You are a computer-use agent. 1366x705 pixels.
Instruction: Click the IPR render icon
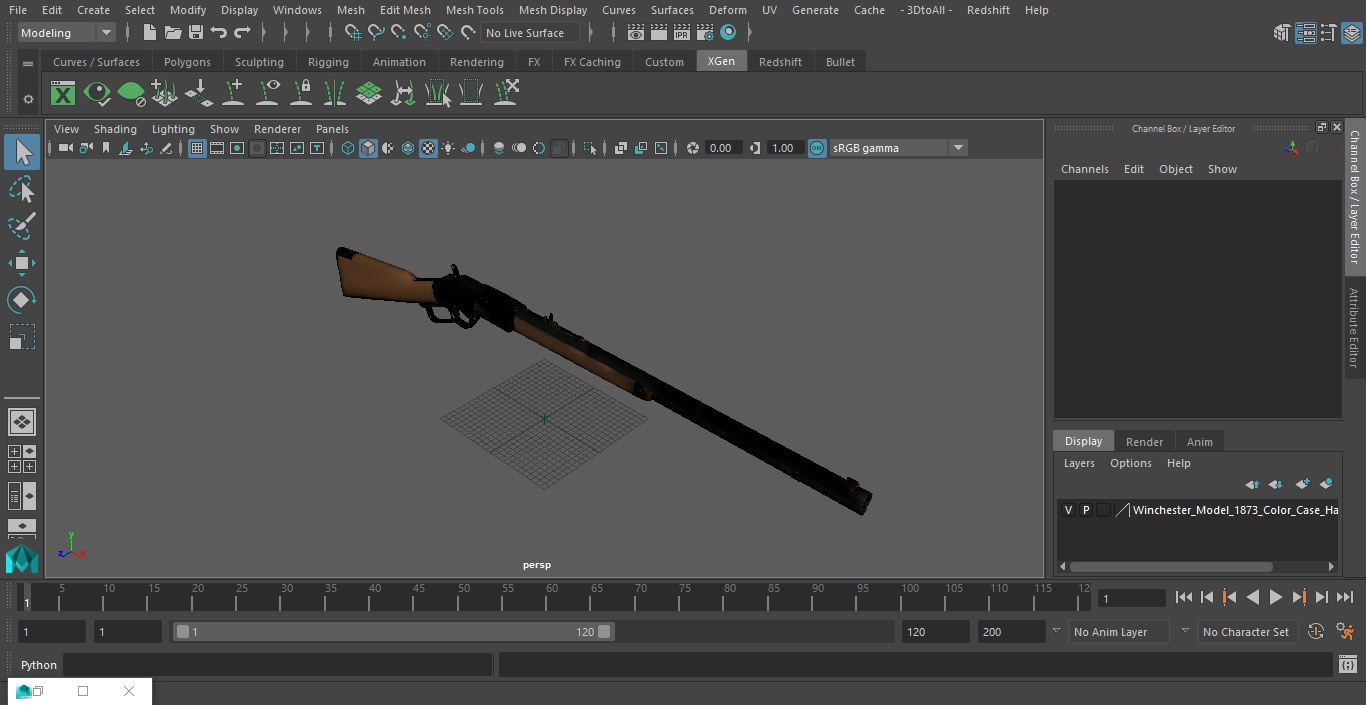pyautogui.click(x=682, y=33)
